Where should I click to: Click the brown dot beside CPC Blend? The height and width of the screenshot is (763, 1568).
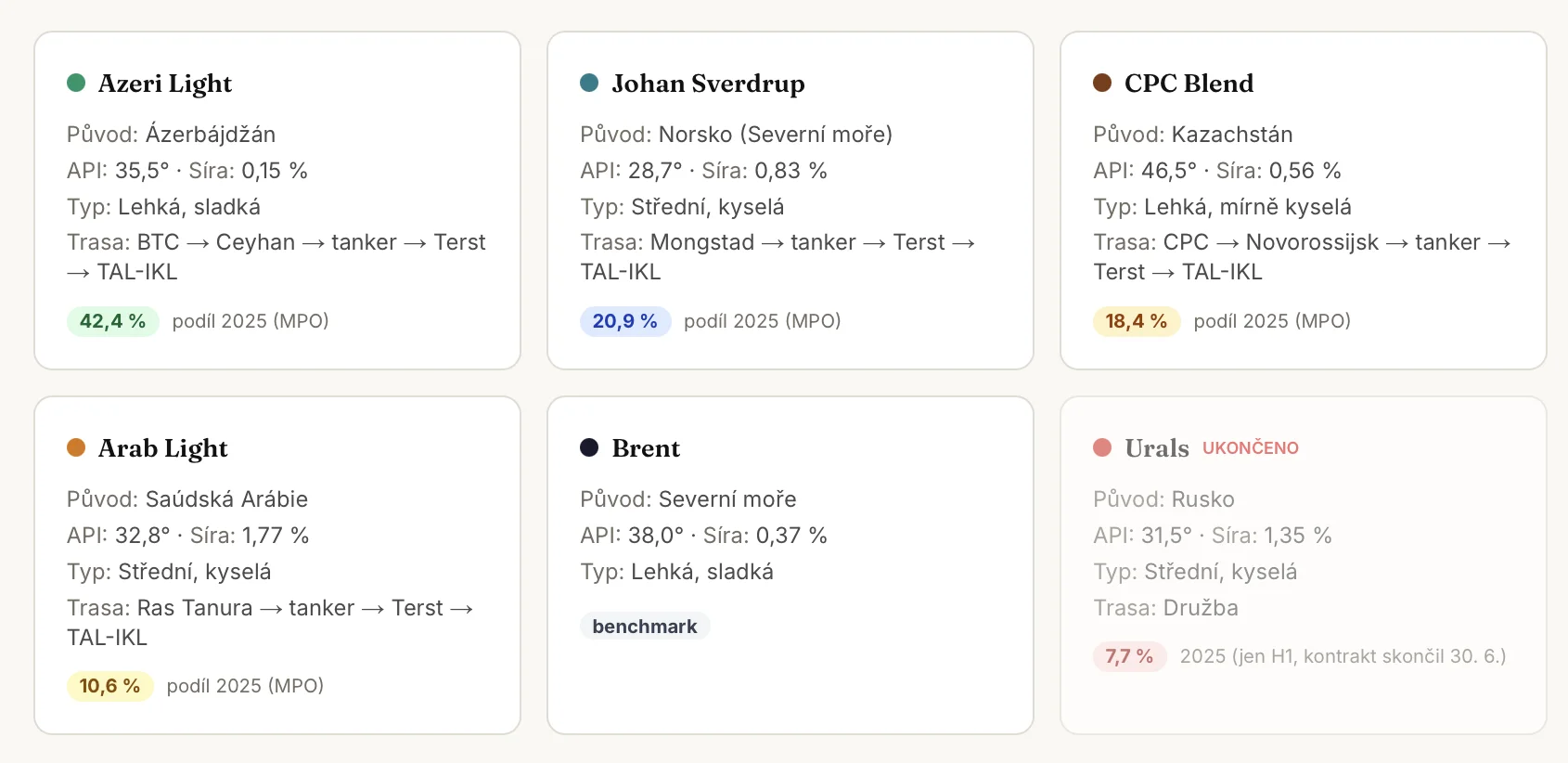pos(1102,83)
